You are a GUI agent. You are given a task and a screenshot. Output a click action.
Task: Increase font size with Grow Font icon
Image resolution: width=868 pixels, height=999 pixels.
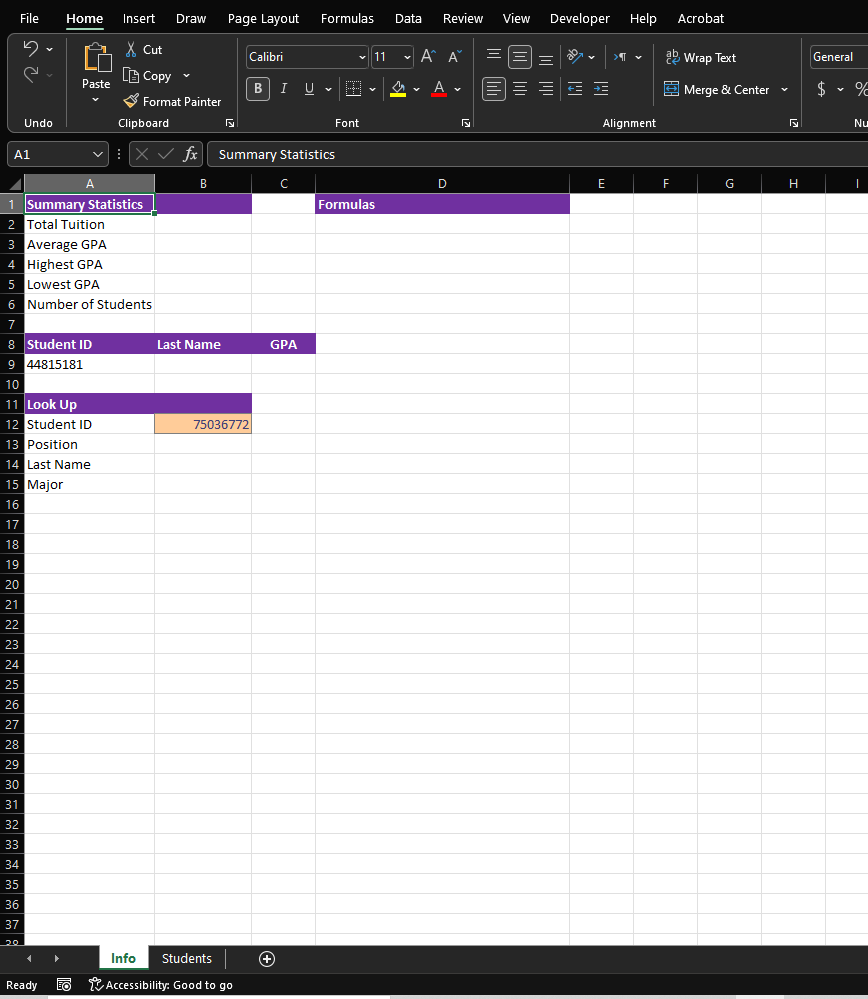click(427, 56)
